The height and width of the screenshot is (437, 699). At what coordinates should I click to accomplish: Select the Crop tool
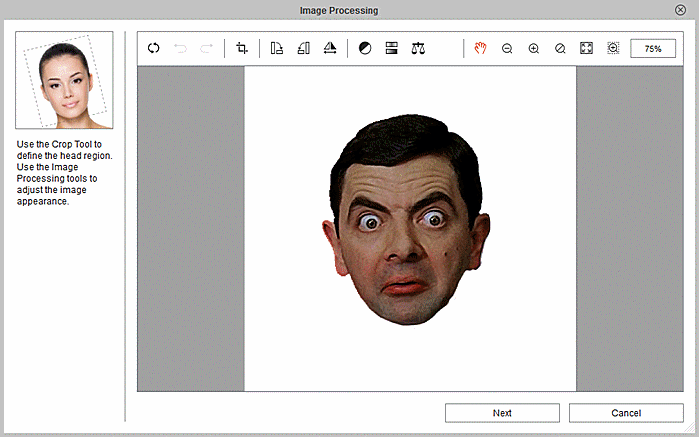pos(242,48)
